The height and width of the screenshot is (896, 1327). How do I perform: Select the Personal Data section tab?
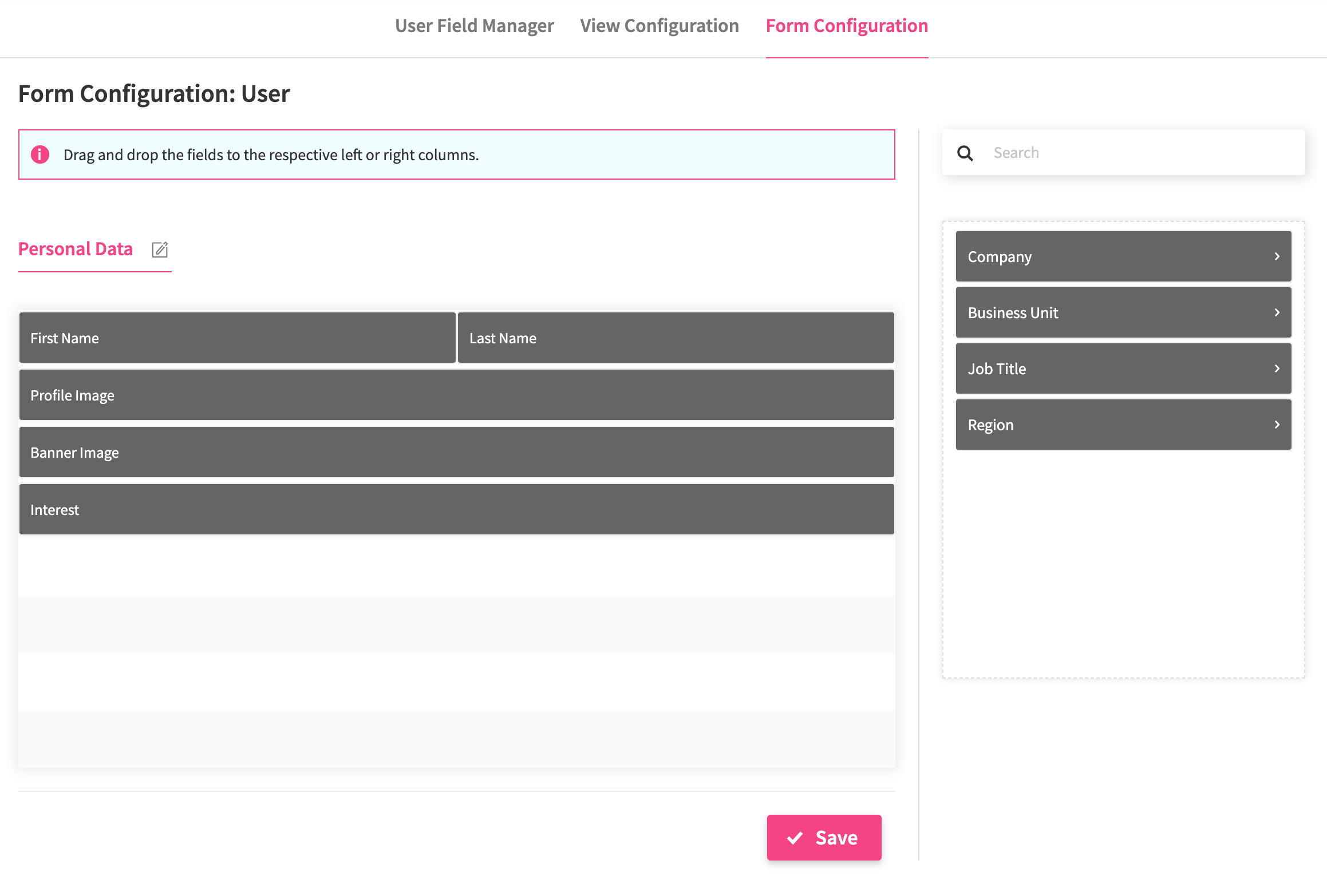click(76, 249)
